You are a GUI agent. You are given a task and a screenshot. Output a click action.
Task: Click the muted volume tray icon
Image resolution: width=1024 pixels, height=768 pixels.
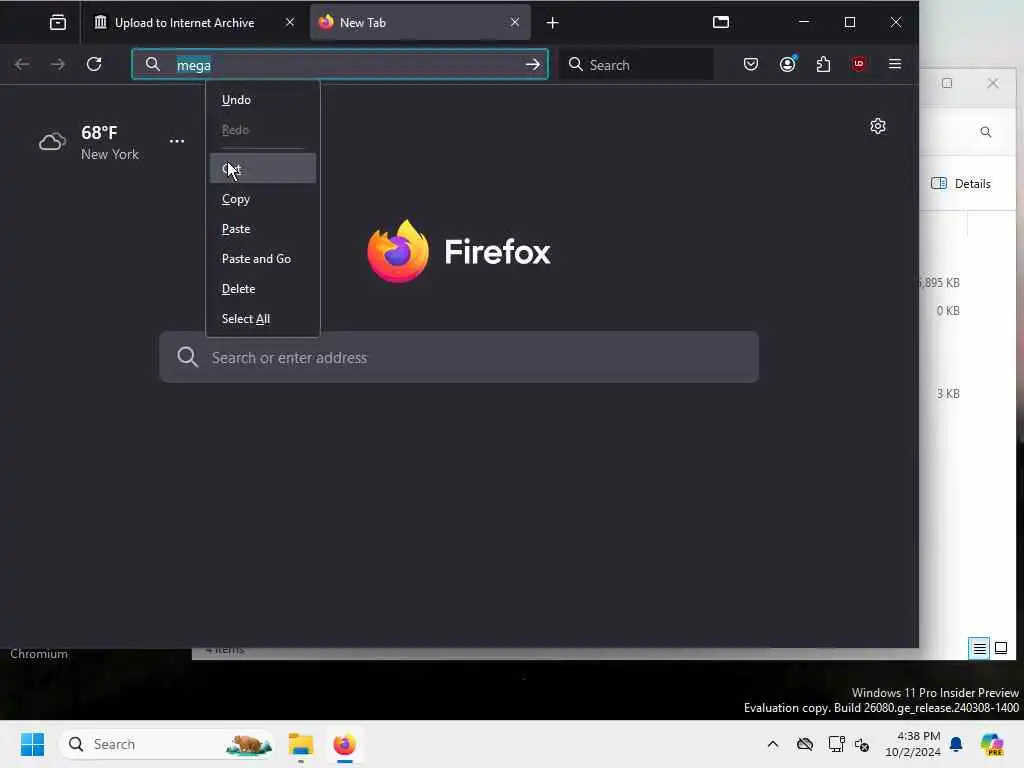click(x=862, y=744)
